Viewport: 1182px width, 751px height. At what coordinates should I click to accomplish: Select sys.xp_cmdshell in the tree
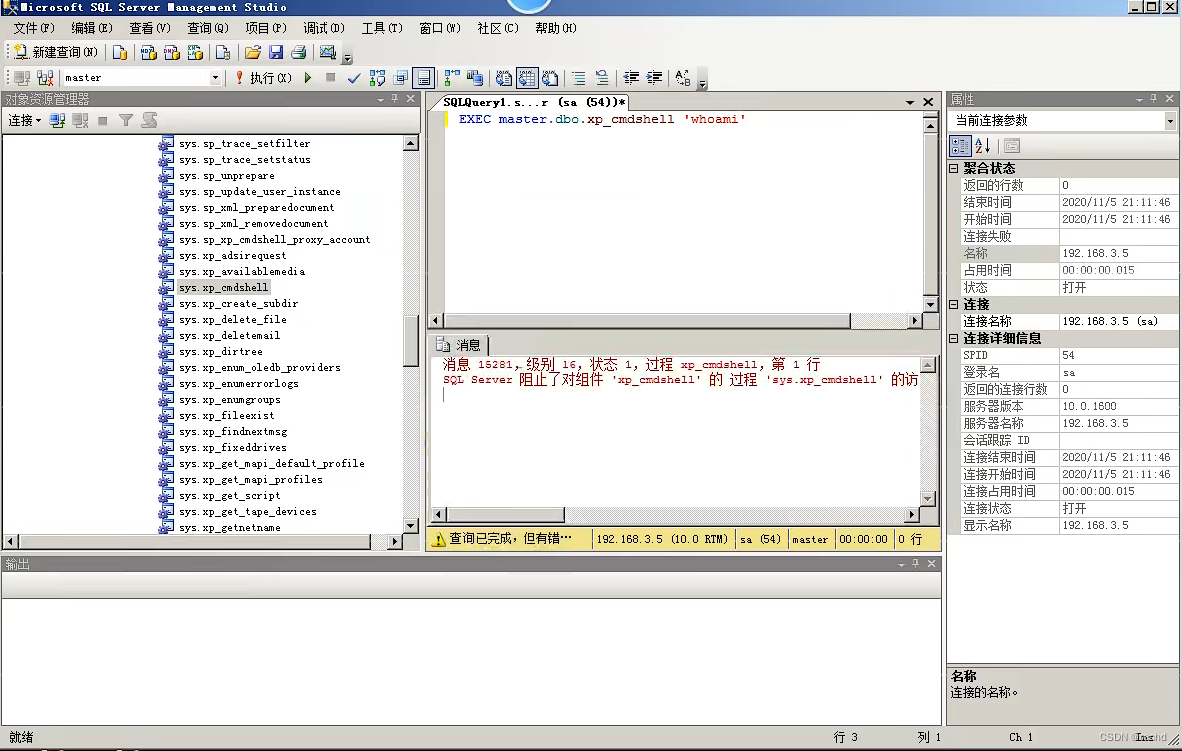point(223,287)
